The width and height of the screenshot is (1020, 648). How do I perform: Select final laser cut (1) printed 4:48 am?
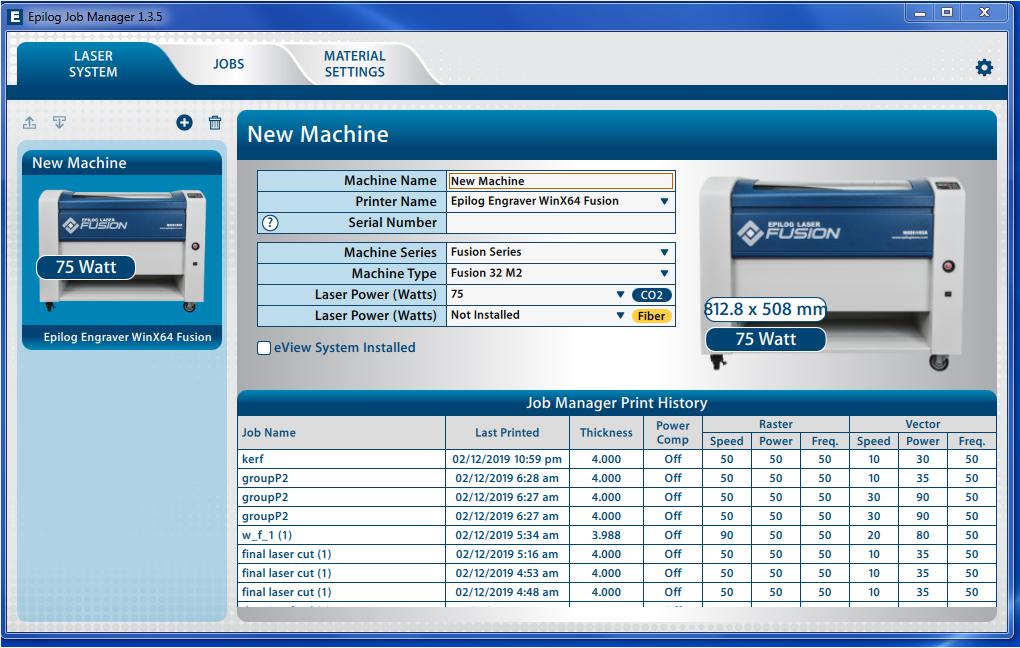[617, 592]
